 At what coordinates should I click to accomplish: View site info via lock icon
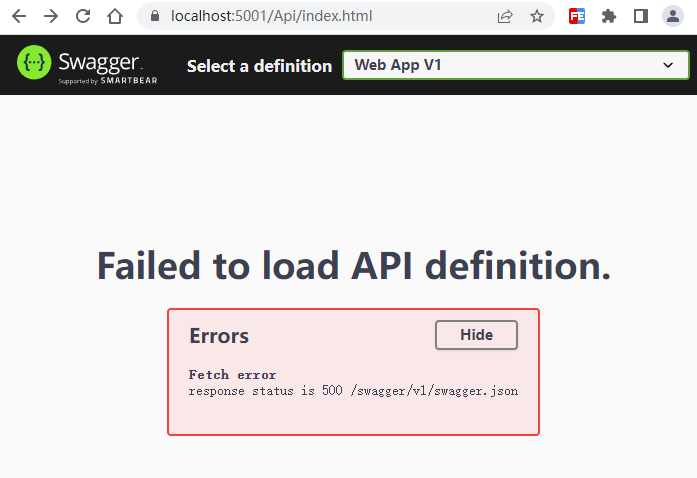coord(155,16)
